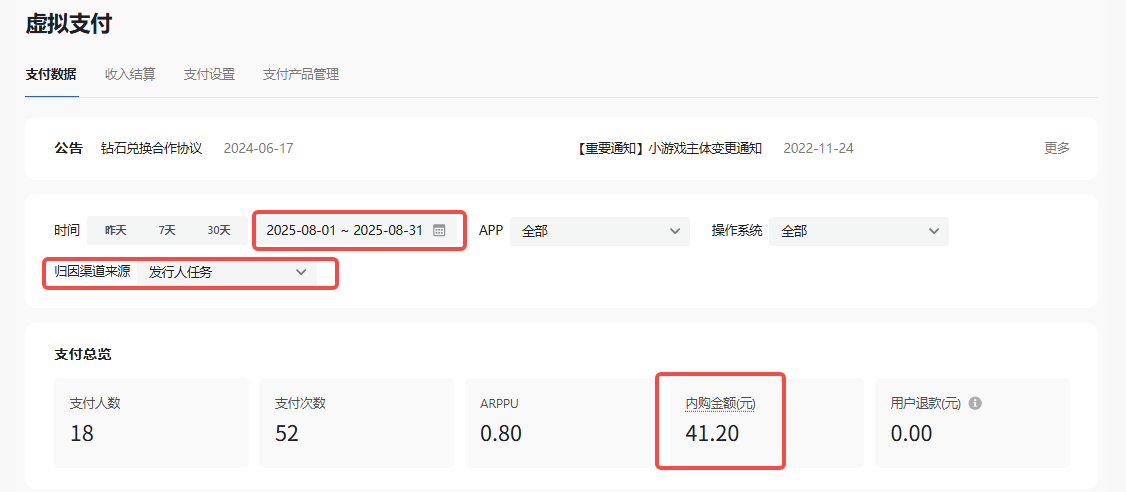This screenshot has width=1126, height=492.
Task: Switch to the 收入结算 tab
Action: pos(130,74)
